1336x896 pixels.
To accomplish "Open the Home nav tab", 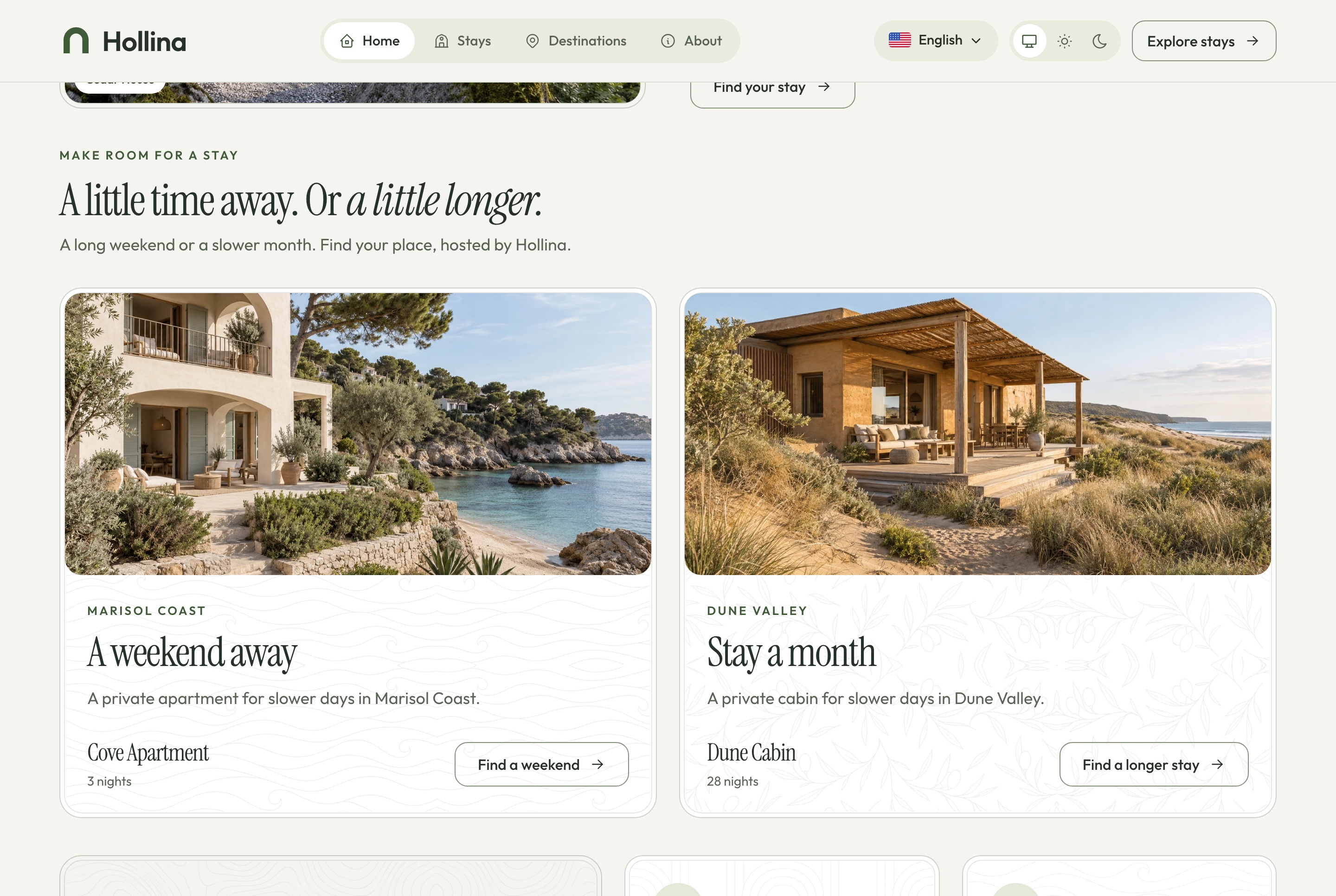I will pyautogui.click(x=369, y=41).
